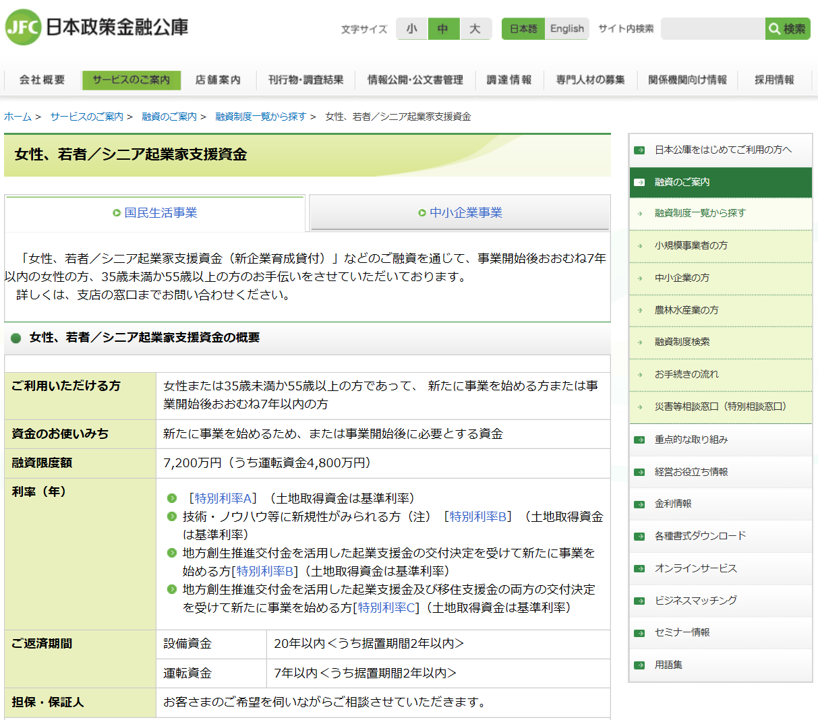
Task: Click ご利用いただける方 row header
Action: 80,395
